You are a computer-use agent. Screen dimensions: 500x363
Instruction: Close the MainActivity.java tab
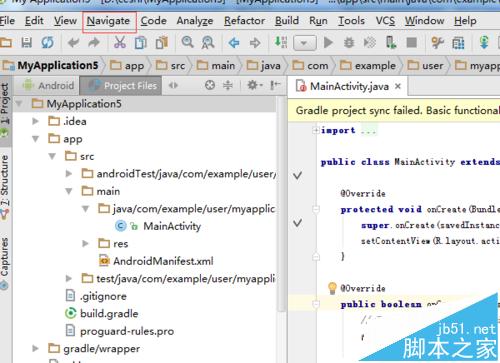(x=398, y=86)
